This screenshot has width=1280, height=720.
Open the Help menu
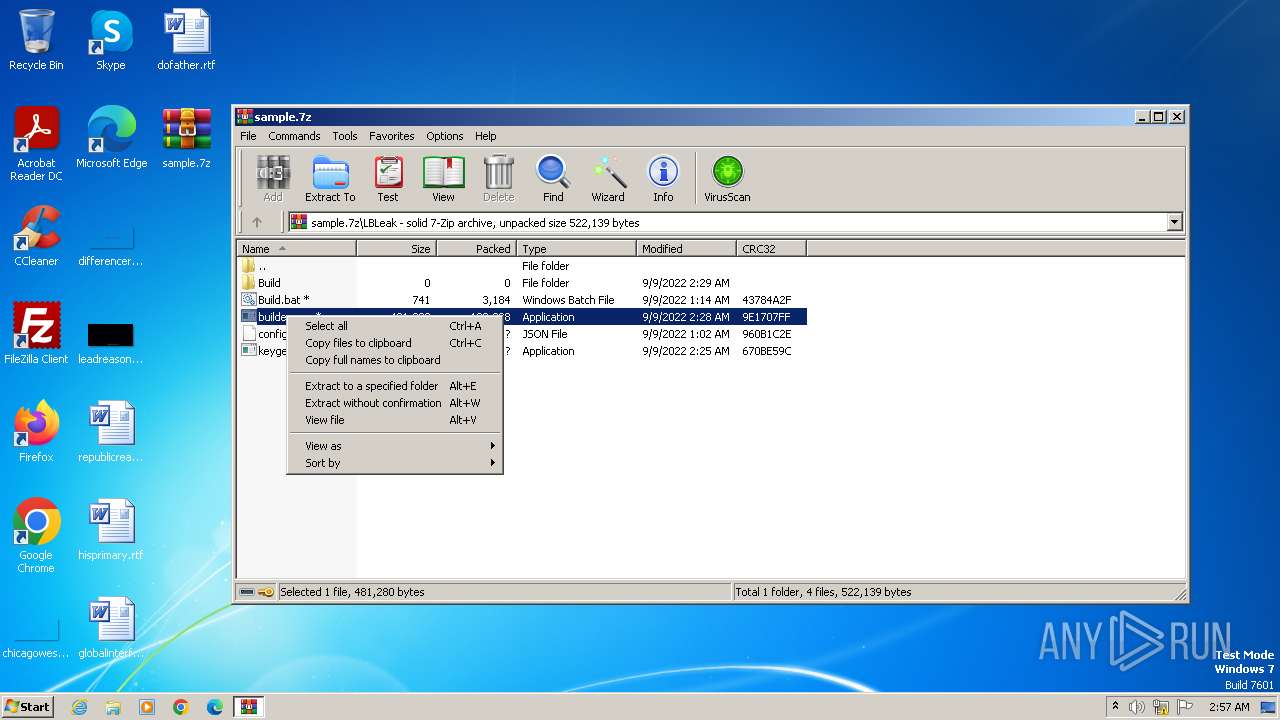point(486,136)
